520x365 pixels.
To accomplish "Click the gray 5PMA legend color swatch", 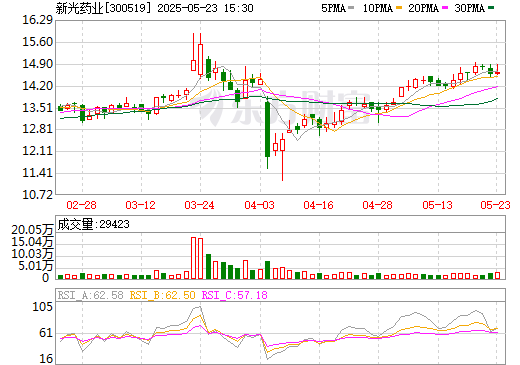I will point(351,8).
